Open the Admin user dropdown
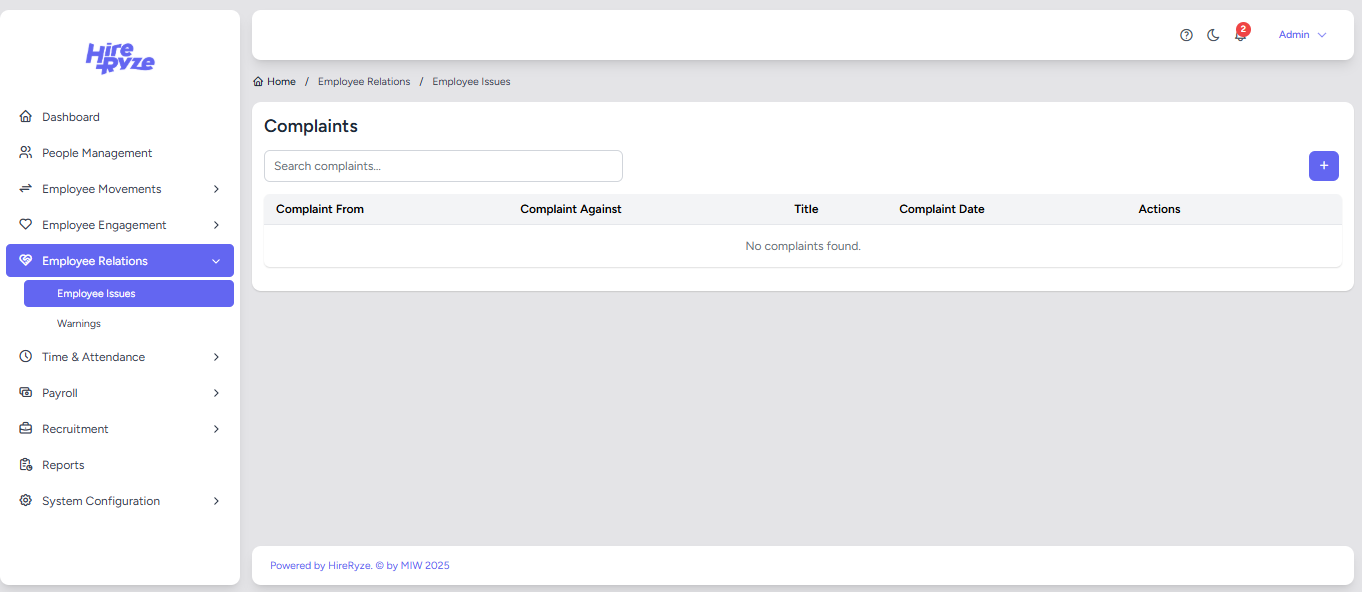The width and height of the screenshot is (1362, 592). (1302, 35)
